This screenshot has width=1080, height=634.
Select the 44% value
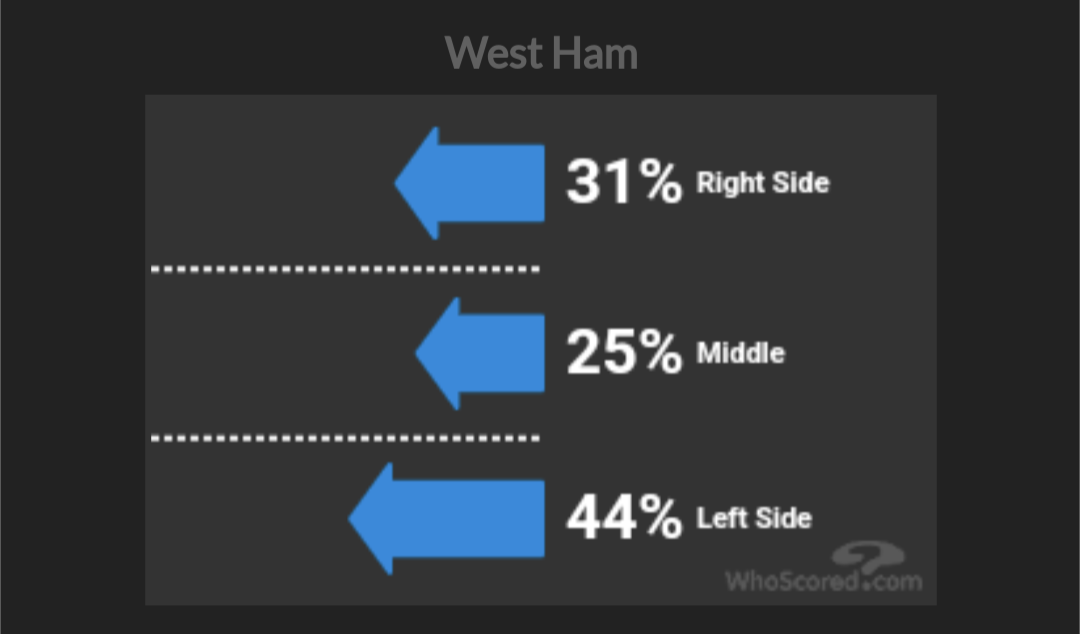click(x=624, y=517)
